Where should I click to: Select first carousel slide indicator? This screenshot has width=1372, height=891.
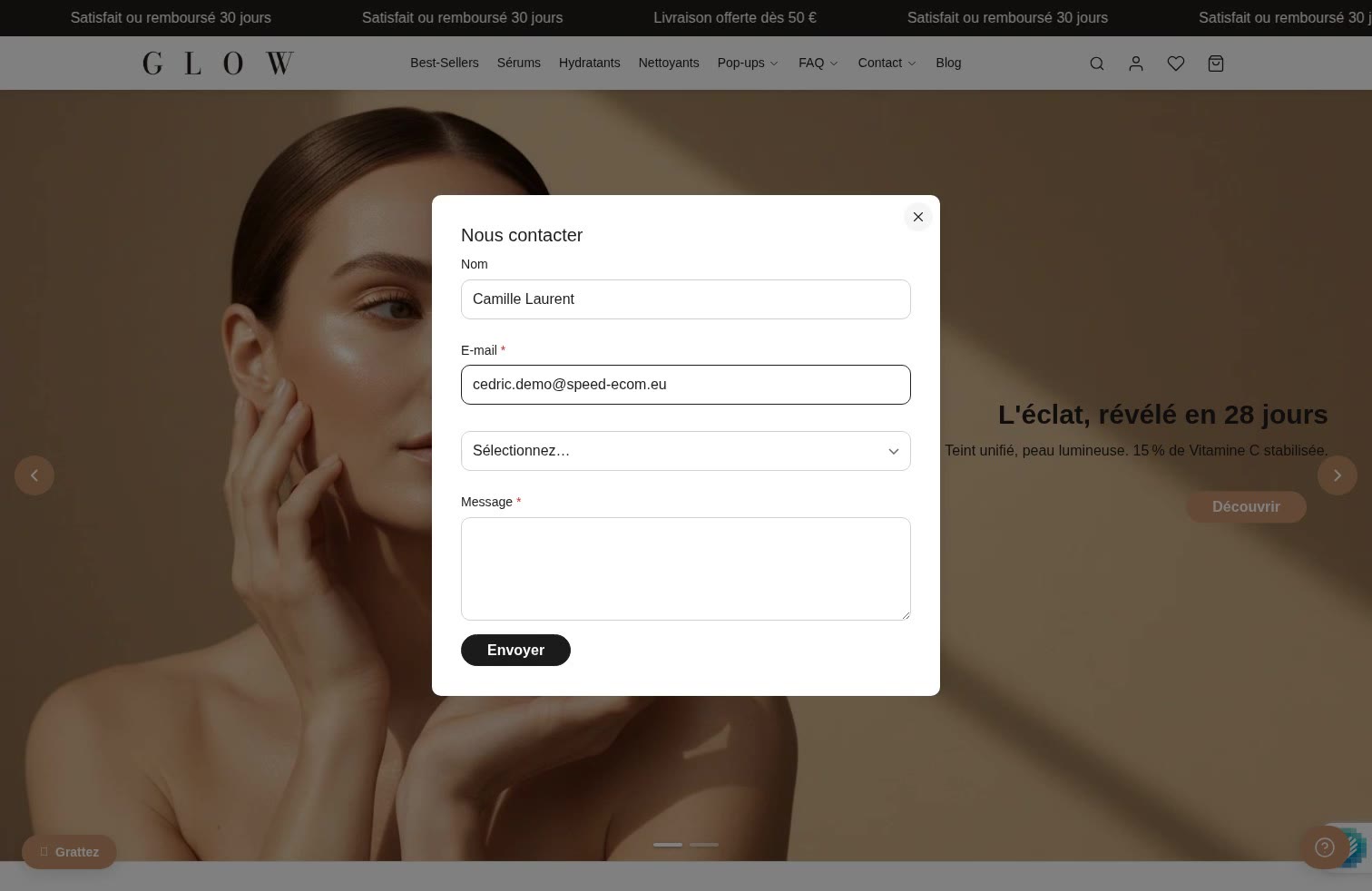(668, 845)
